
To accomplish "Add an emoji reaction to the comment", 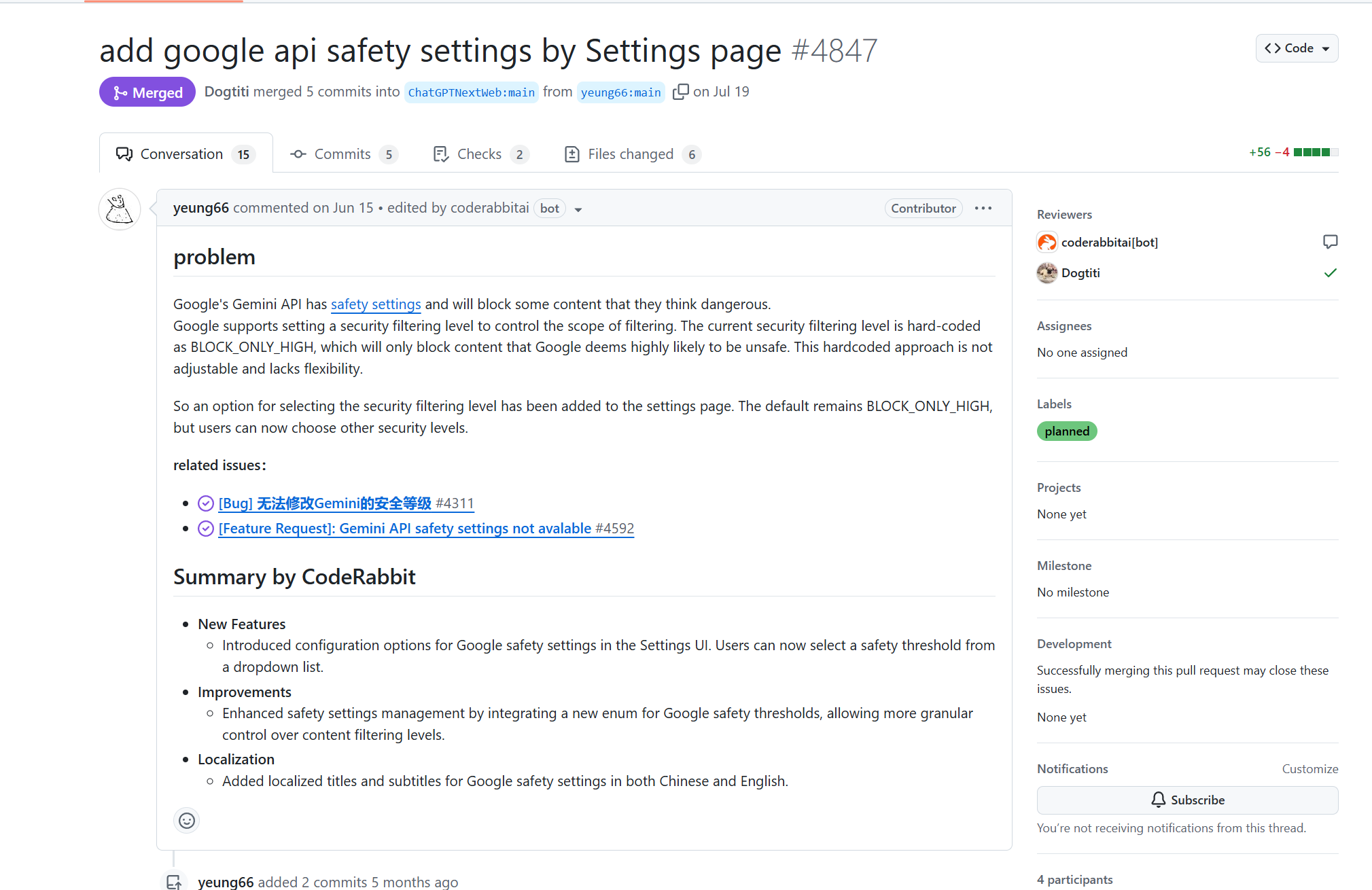I will [x=187, y=821].
